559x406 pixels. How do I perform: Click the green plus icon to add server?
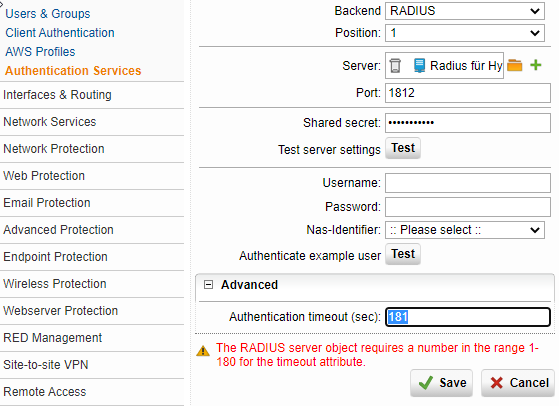[x=535, y=65]
